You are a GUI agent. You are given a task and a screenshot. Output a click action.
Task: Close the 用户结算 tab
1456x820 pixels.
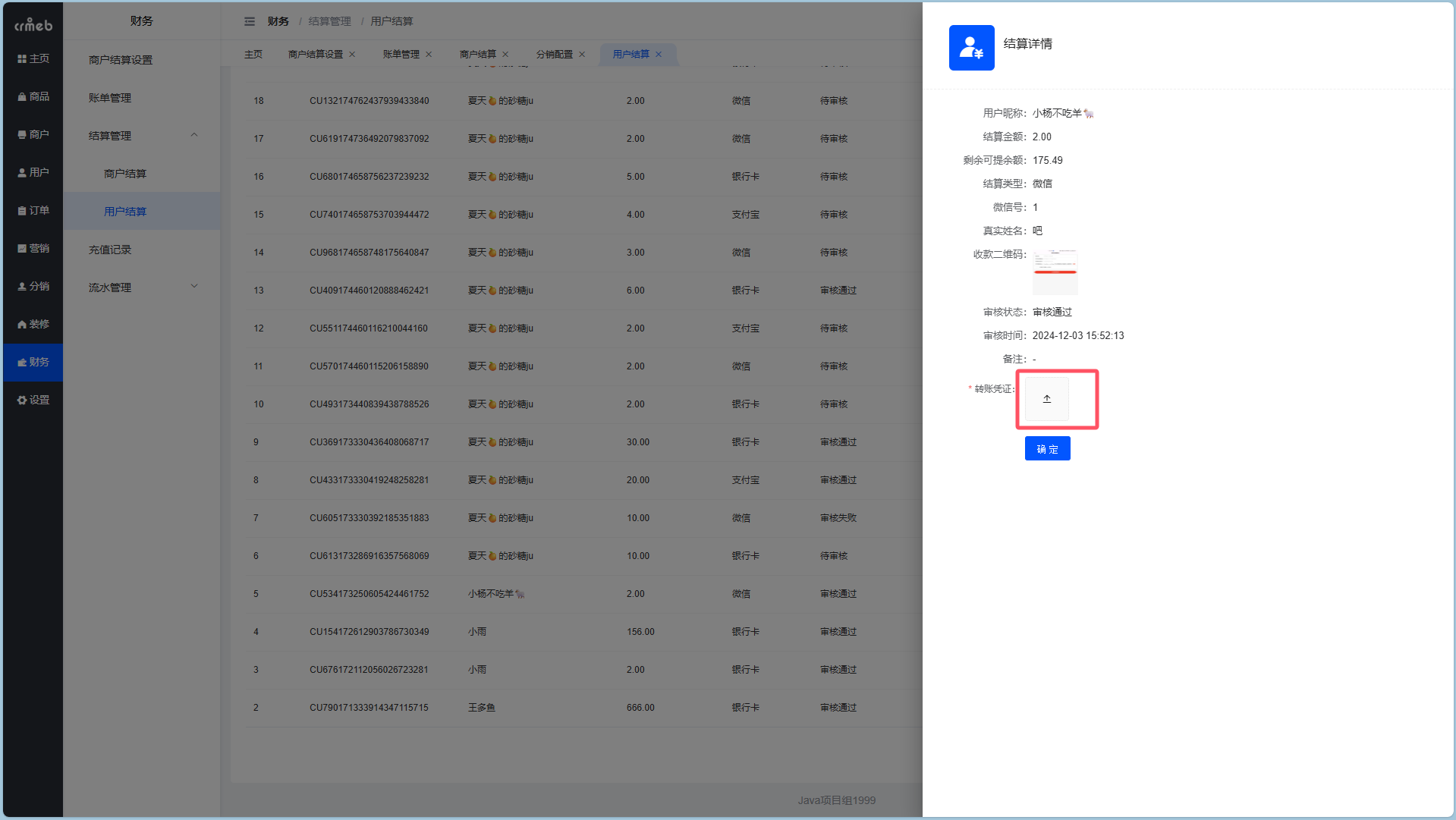(659, 55)
